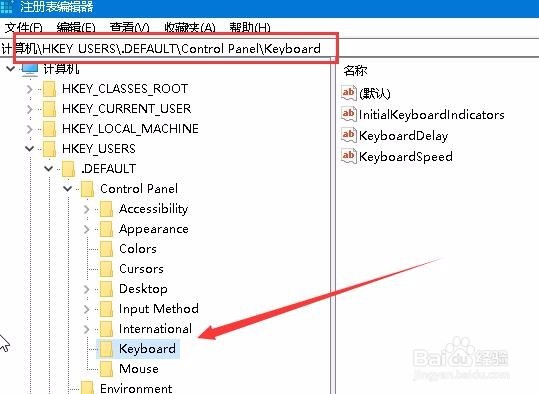
Task: Select the Input Method key label
Action: coord(158,309)
